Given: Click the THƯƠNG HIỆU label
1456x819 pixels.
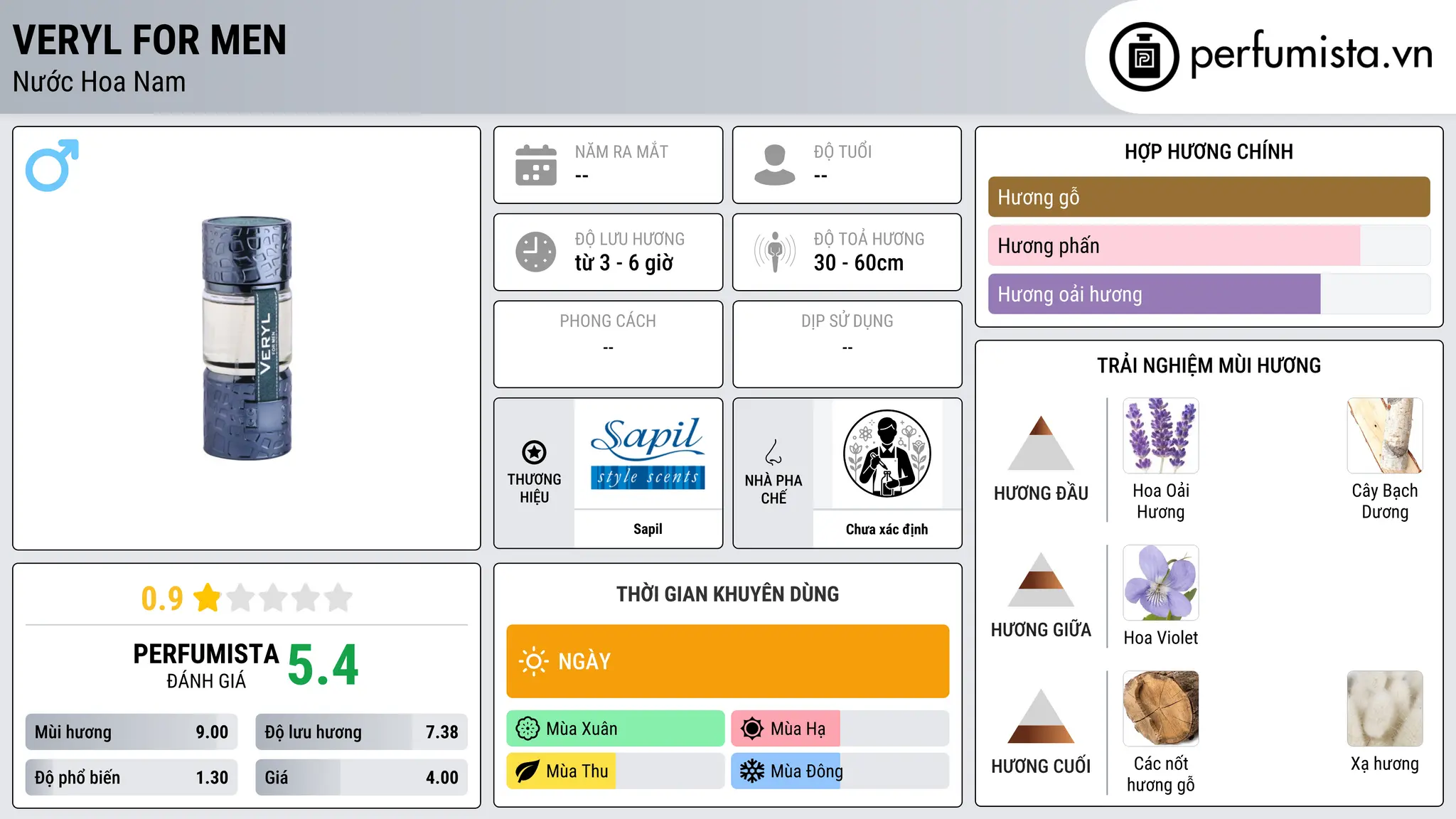Looking at the screenshot, I should 534,488.
